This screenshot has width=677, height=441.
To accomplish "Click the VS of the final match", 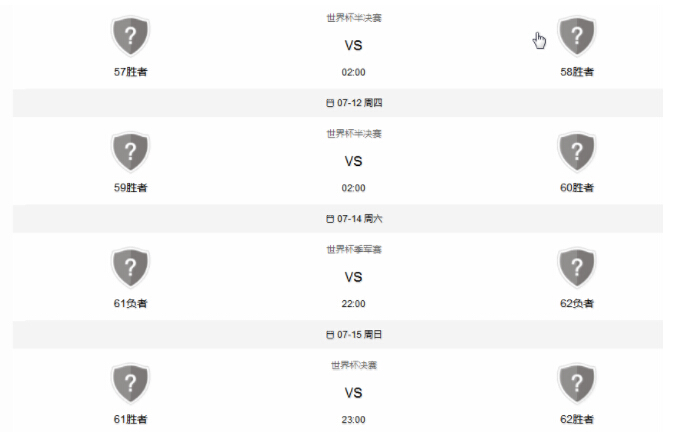I will coord(353,393).
